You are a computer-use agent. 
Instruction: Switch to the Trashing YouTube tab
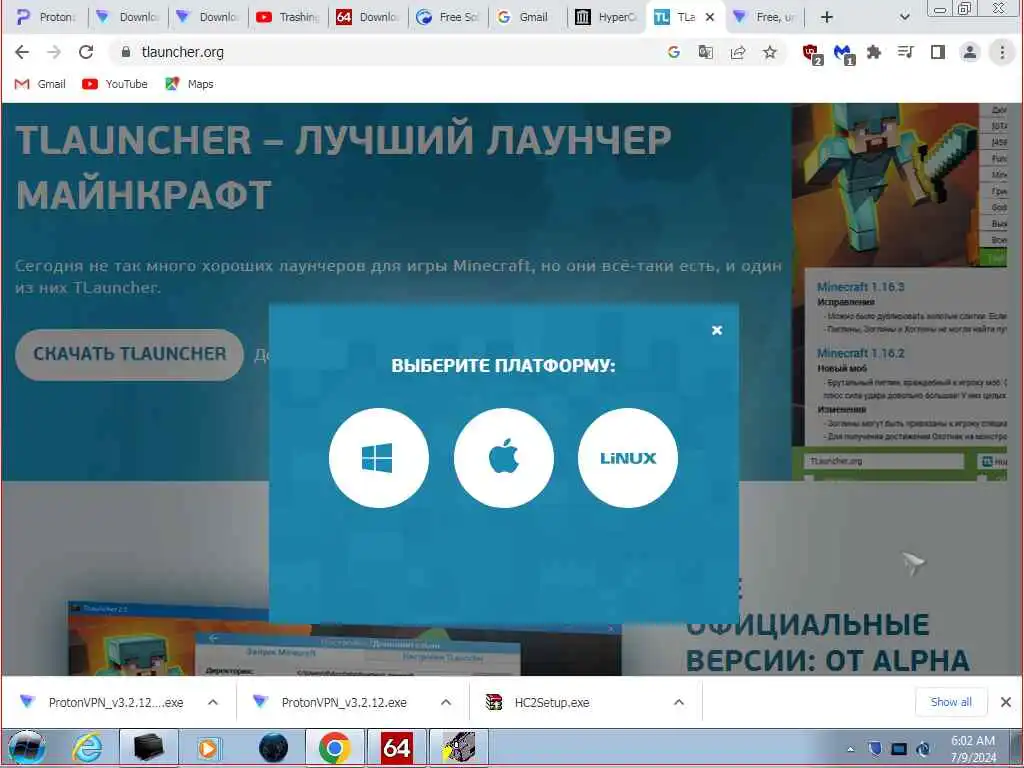click(287, 17)
